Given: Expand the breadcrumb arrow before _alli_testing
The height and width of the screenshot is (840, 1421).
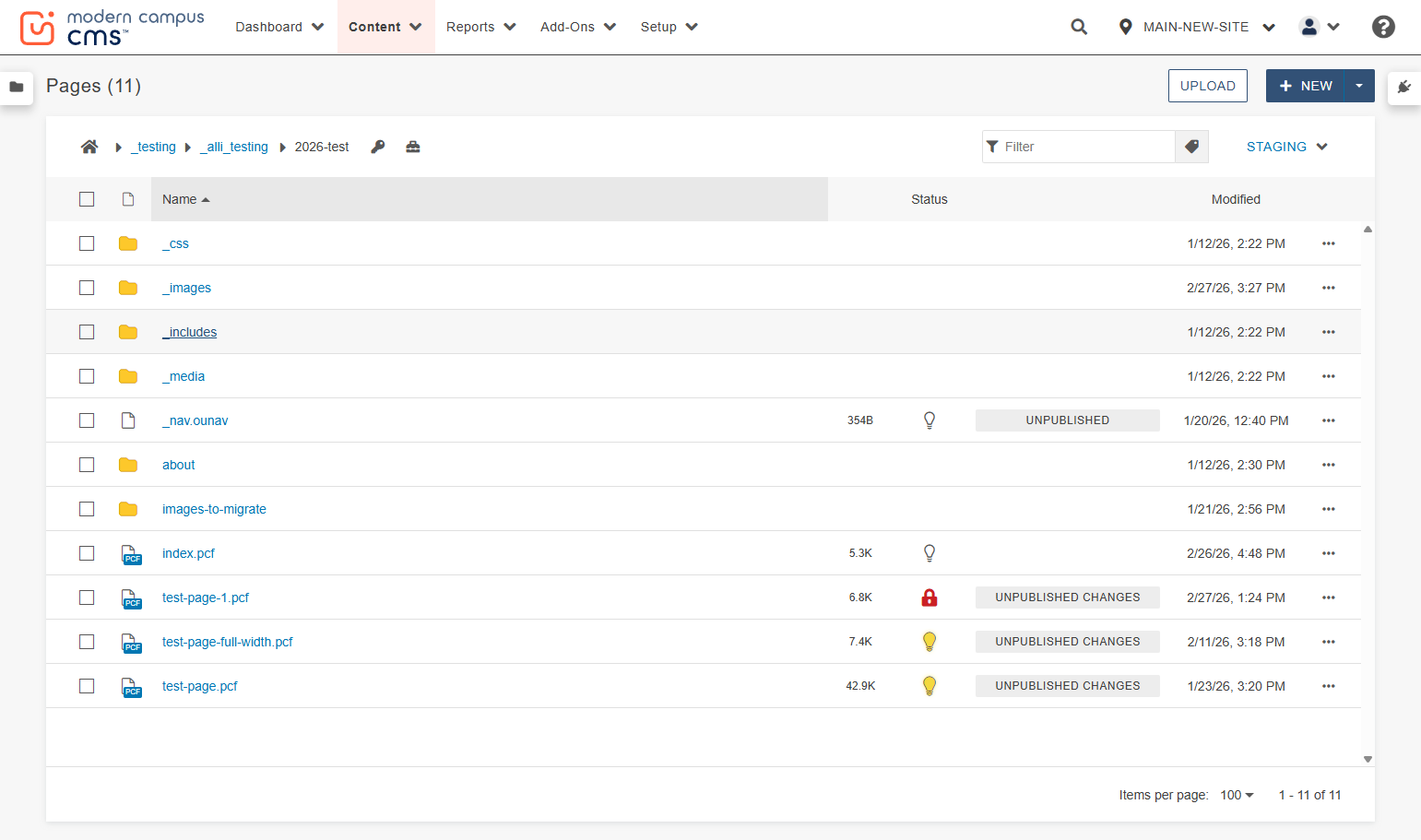Looking at the screenshot, I should click(188, 148).
